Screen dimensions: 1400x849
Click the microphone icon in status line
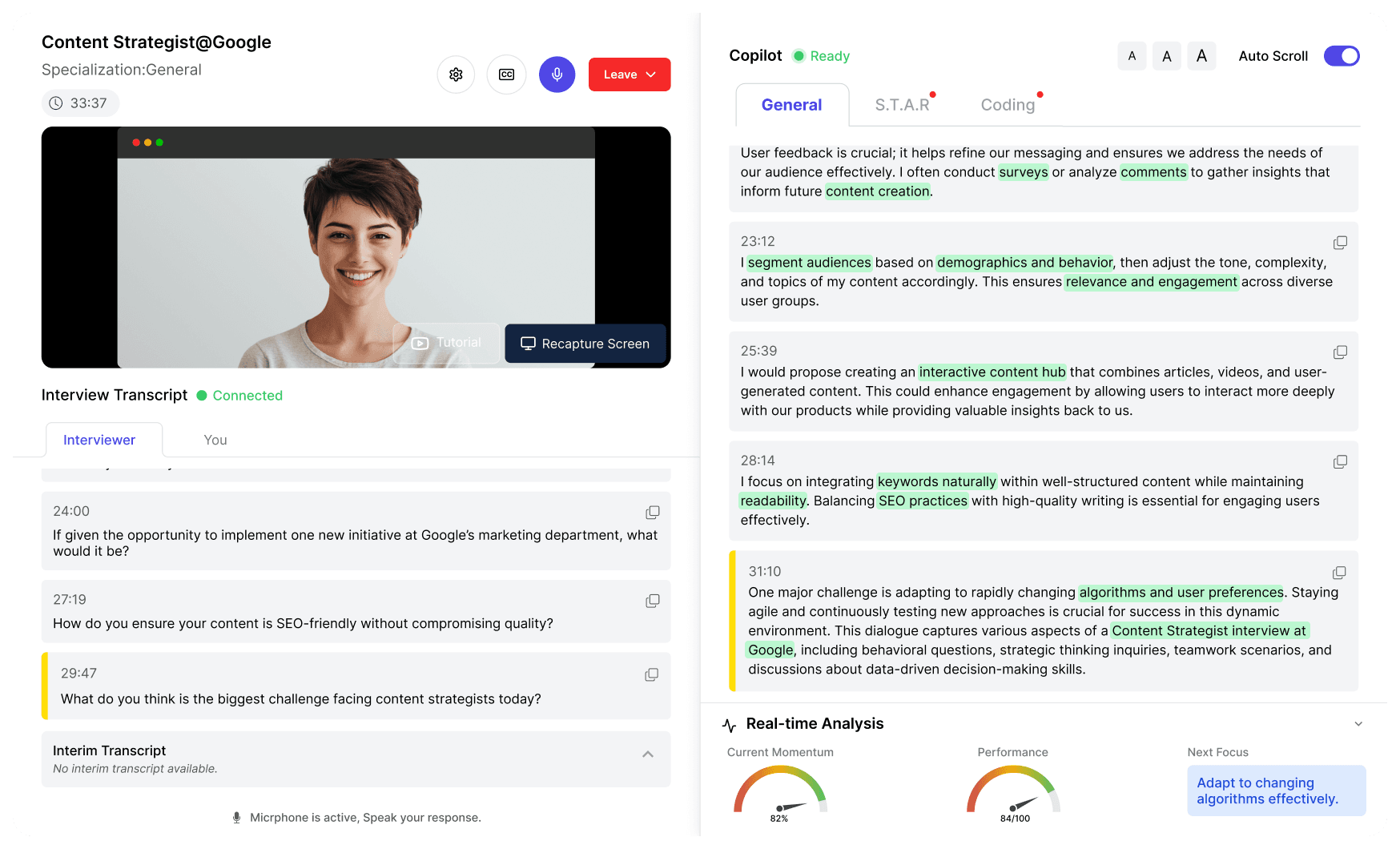tap(236, 818)
